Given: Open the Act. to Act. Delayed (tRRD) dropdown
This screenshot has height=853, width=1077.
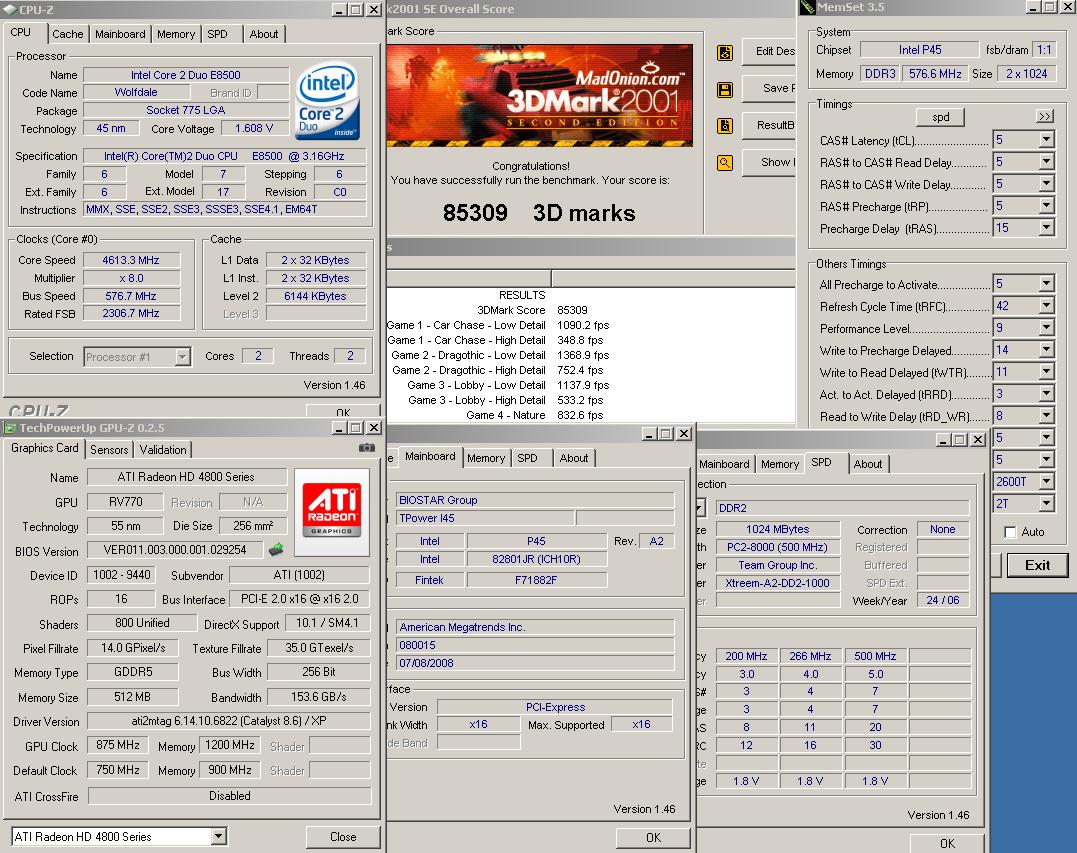Looking at the screenshot, I should [x=1046, y=394].
